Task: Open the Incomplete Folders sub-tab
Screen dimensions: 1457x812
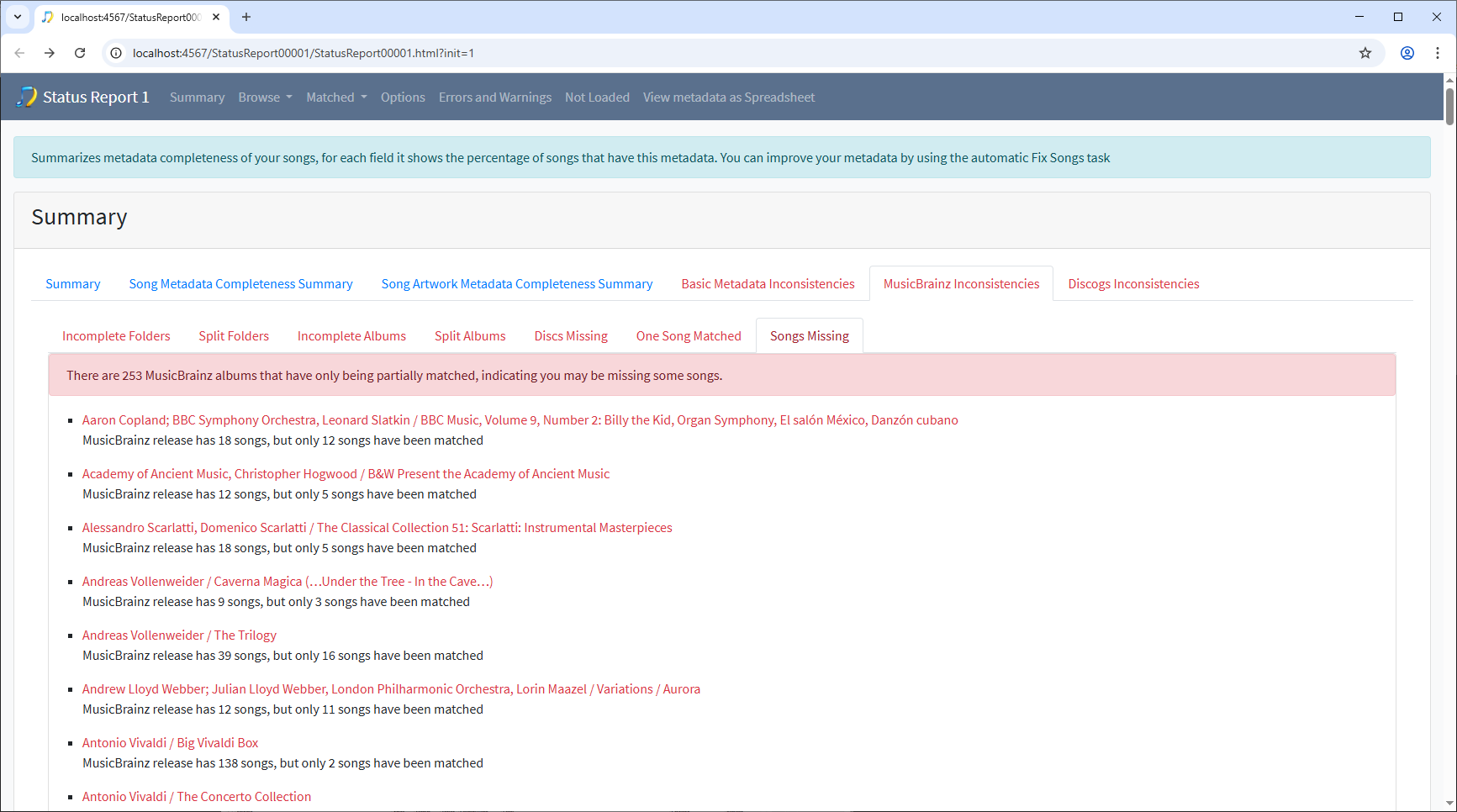Action: 116,336
